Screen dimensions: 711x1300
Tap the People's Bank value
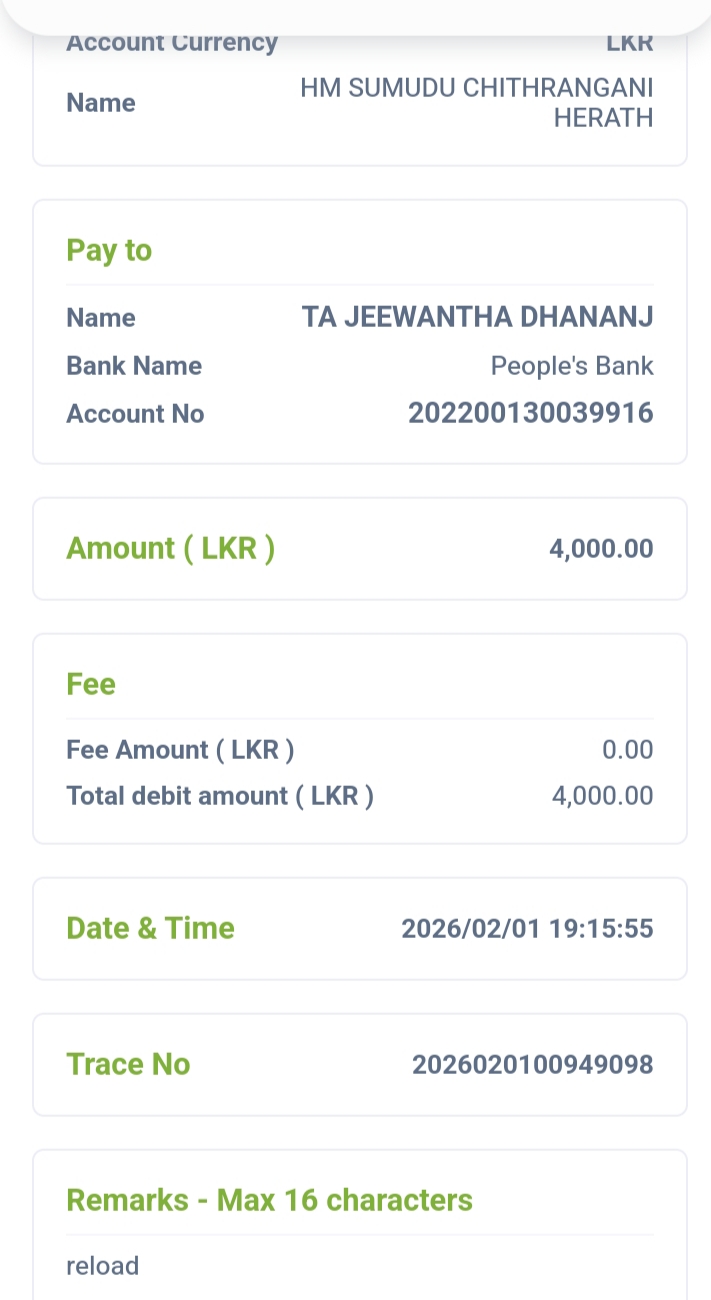[x=571, y=366]
